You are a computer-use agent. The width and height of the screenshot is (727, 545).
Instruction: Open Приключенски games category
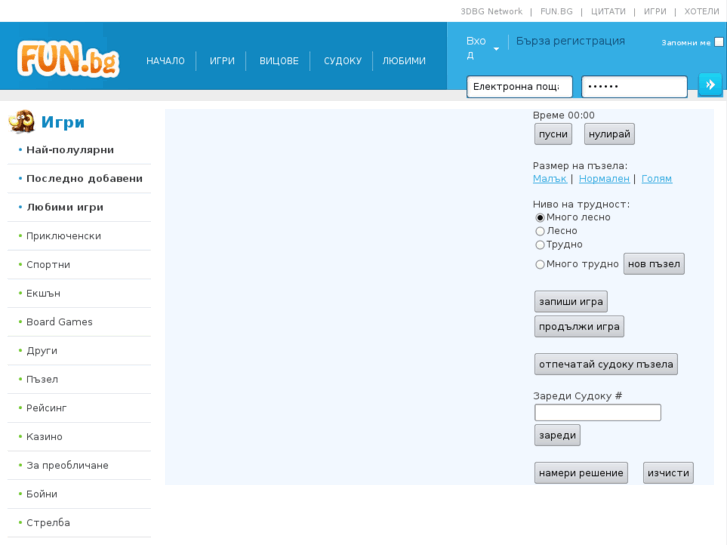(x=64, y=236)
